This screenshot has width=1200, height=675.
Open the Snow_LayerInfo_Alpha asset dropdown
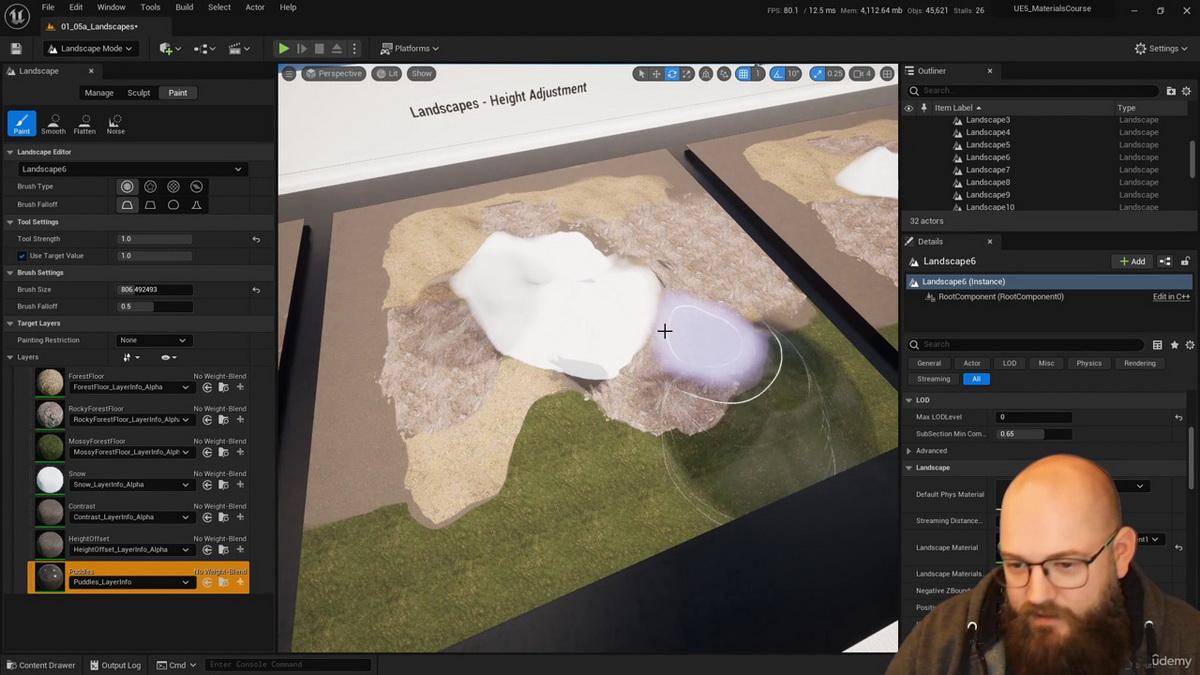(x=131, y=484)
